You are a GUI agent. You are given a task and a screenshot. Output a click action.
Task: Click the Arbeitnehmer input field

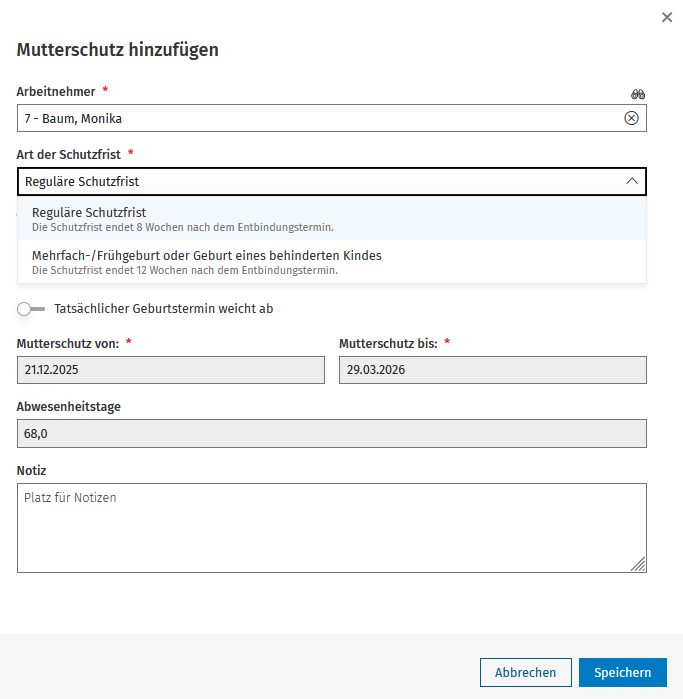332,118
